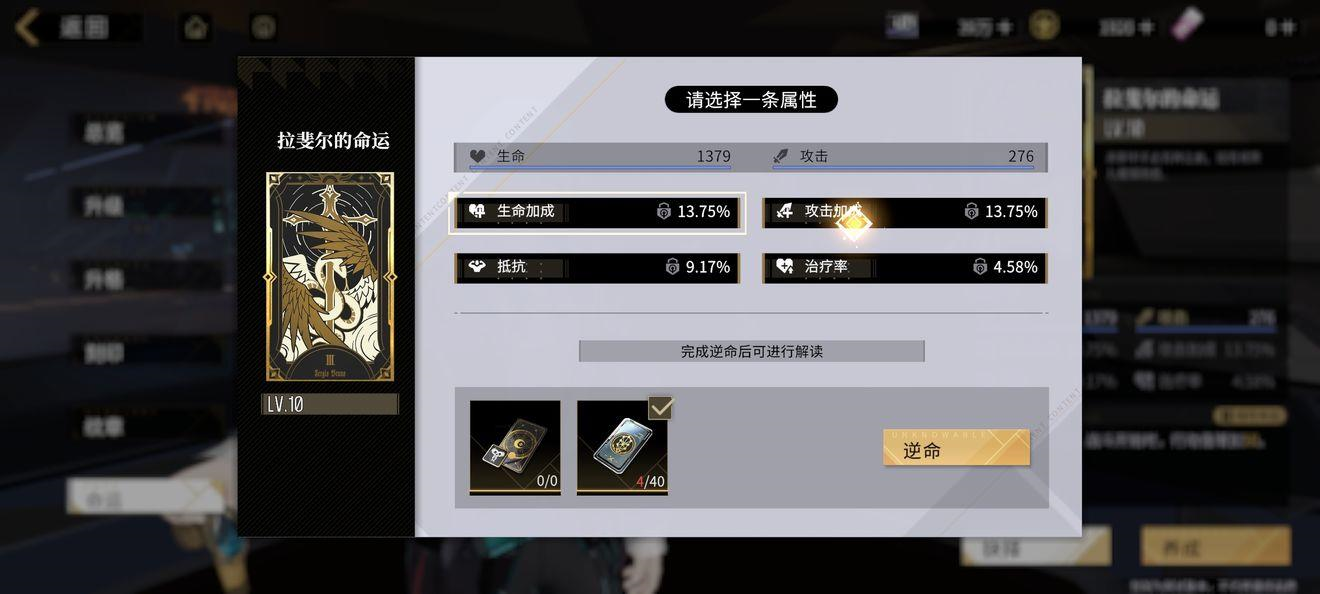Select the 抵抗 9.17% attribute row

[x=597, y=268]
